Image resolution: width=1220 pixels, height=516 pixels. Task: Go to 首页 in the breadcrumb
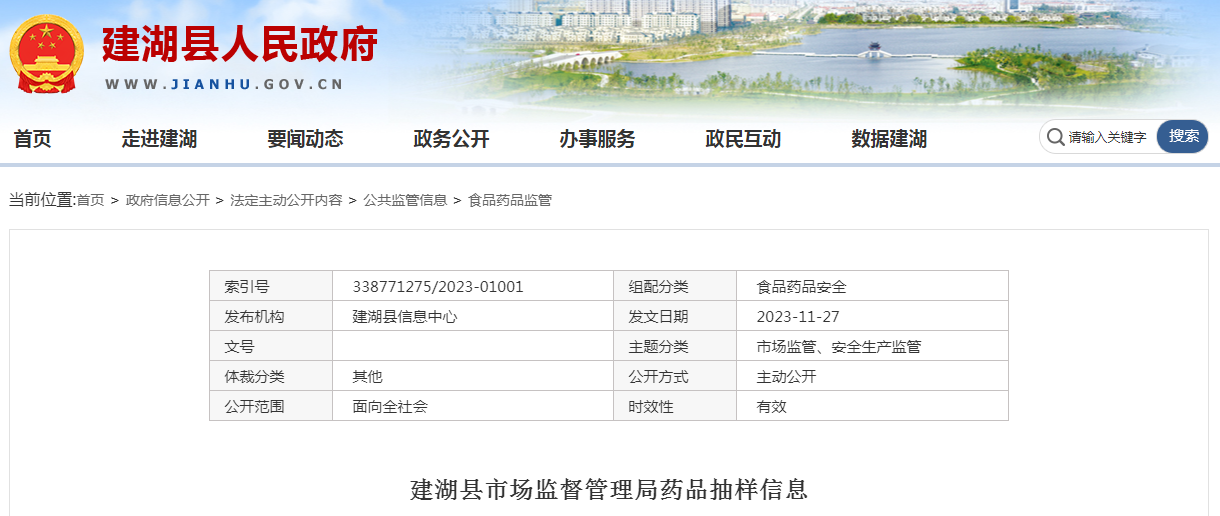coord(90,200)
